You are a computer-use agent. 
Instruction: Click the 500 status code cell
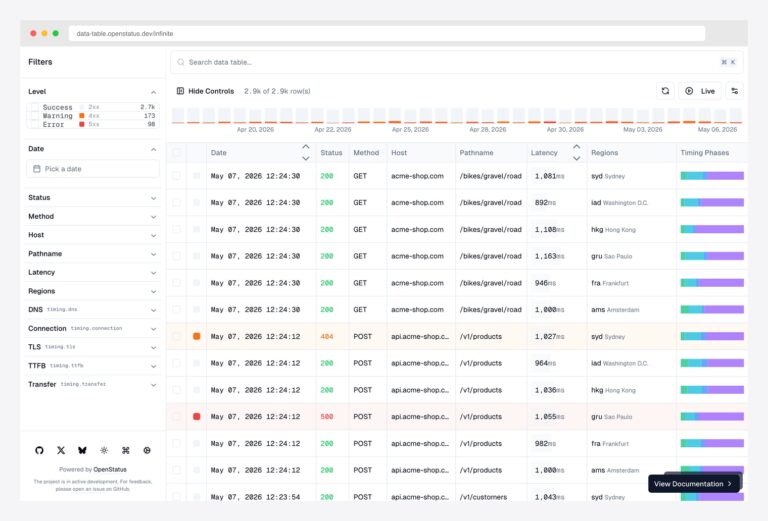327,417
